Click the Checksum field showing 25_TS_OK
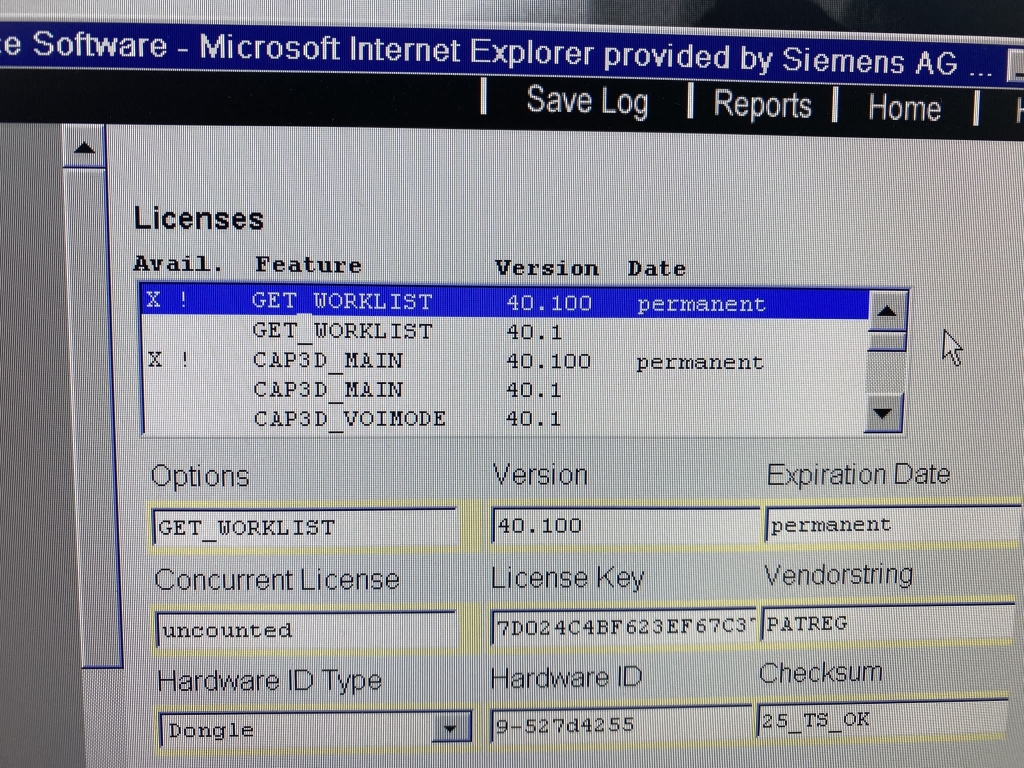The width and height of the screenshot is (1024, 768). pyautogui.click(x=882, y=719)
